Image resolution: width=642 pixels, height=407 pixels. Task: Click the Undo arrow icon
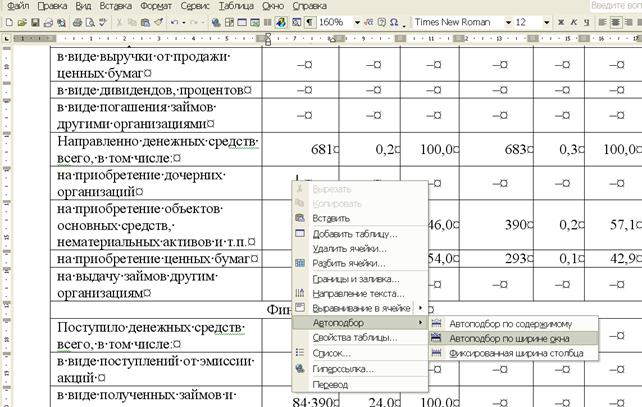(x=174, y=23)
